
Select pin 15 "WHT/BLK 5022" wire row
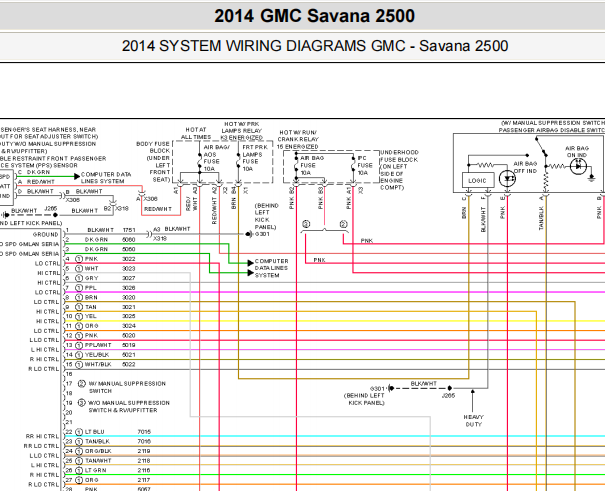tap(100, 364)
